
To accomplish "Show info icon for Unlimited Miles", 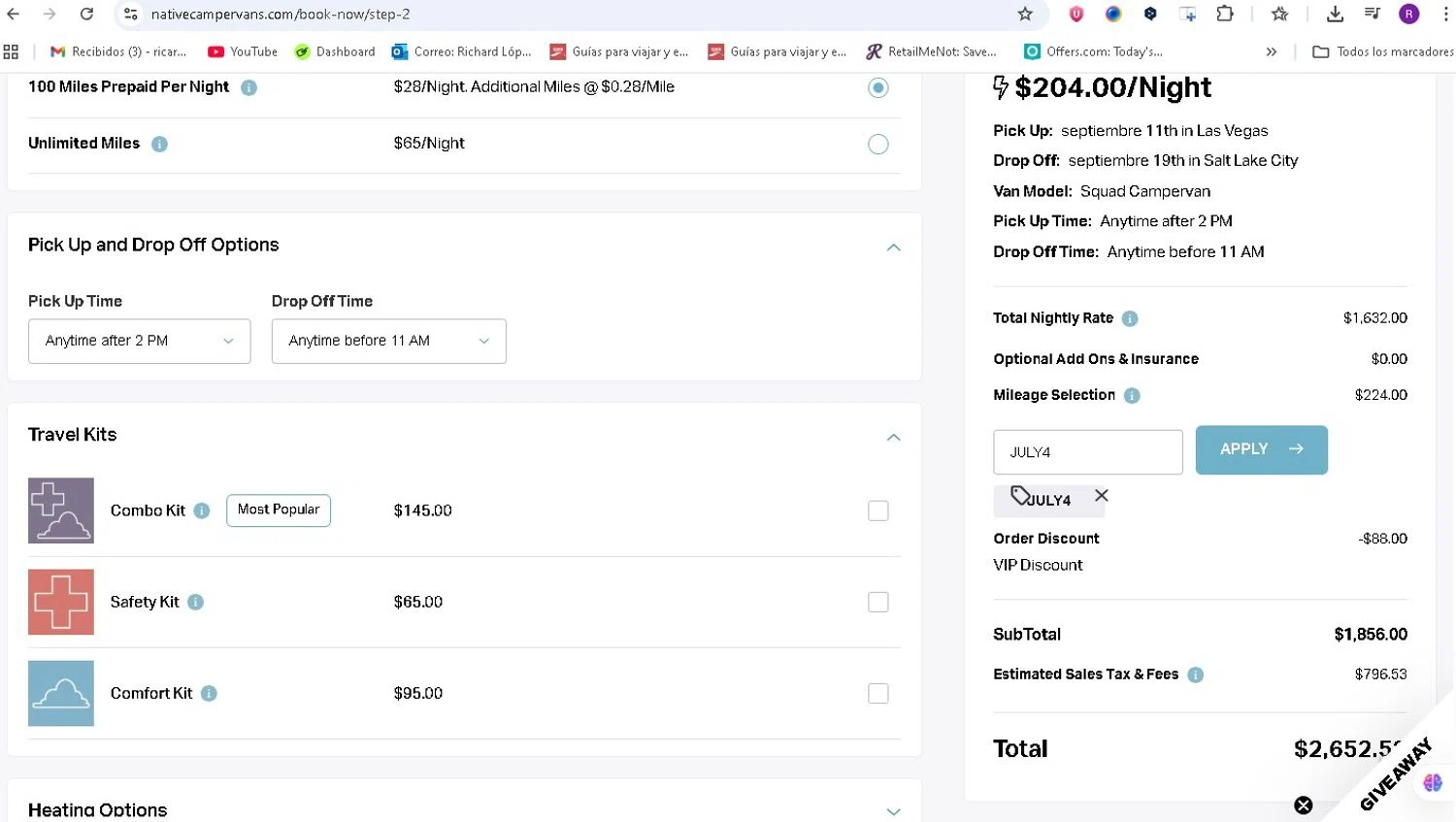I will tap(160, 144).
